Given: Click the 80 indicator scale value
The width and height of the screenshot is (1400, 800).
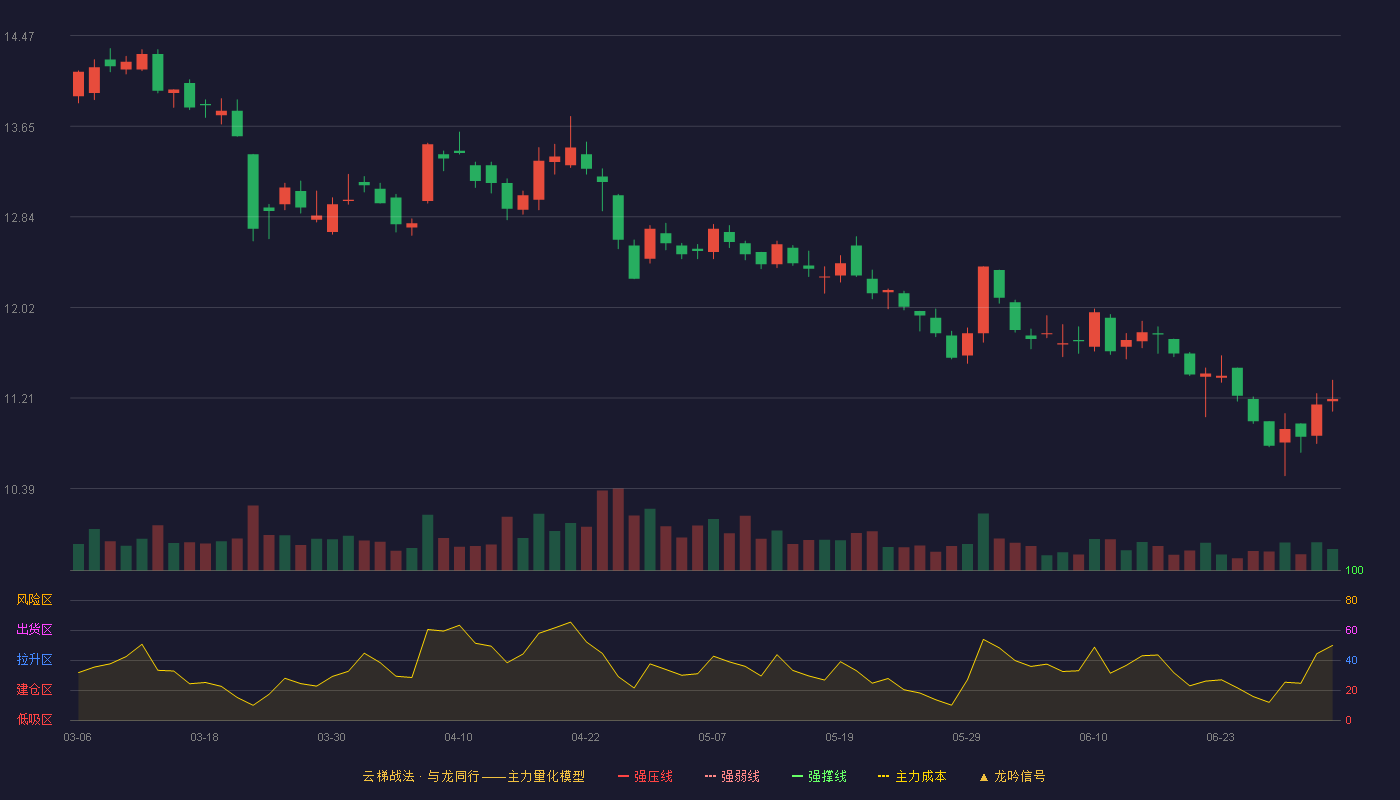Looking at the screenshot, I should [x=1351, y=600].
